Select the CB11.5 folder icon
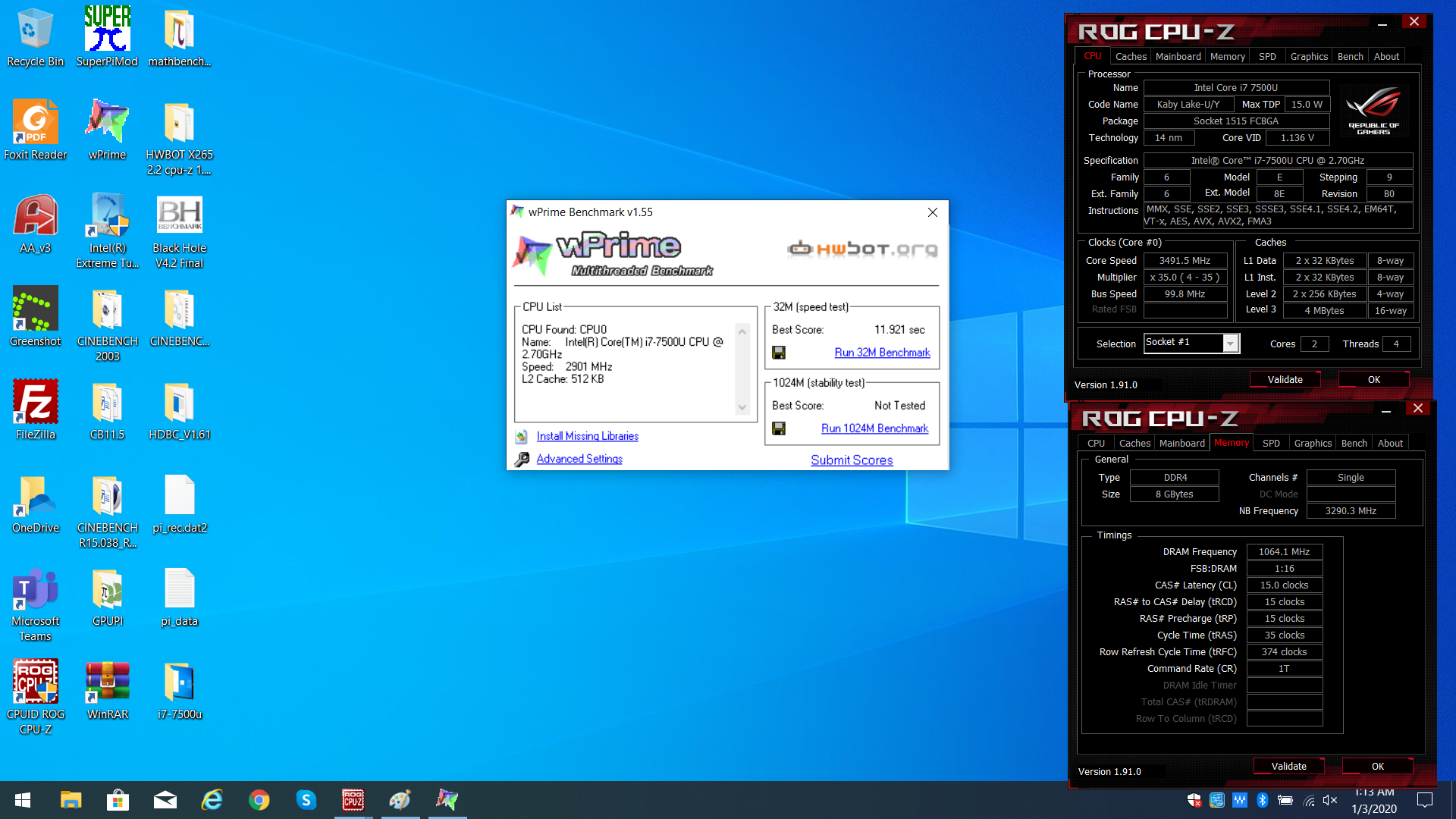 click(107, 409)
